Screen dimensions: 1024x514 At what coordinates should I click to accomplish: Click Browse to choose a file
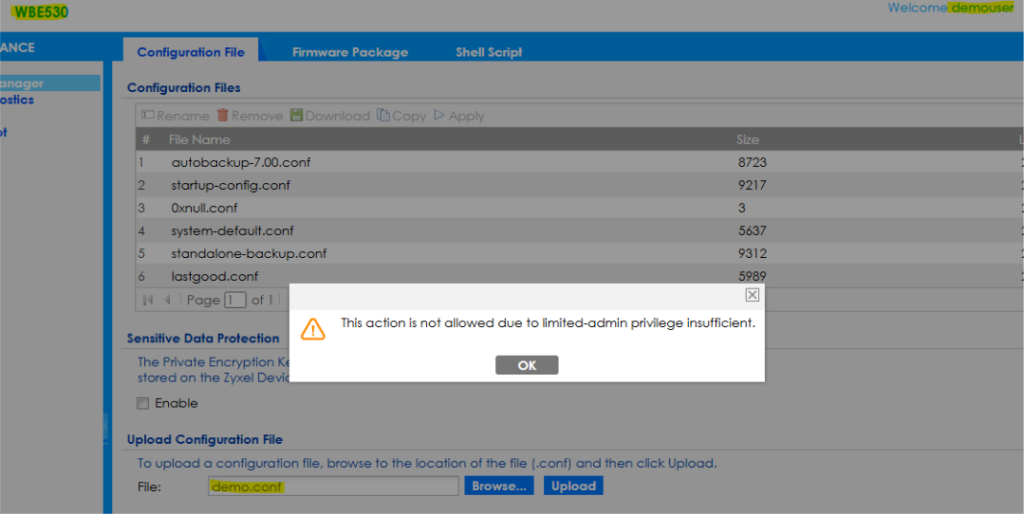(x=499, y=486)
